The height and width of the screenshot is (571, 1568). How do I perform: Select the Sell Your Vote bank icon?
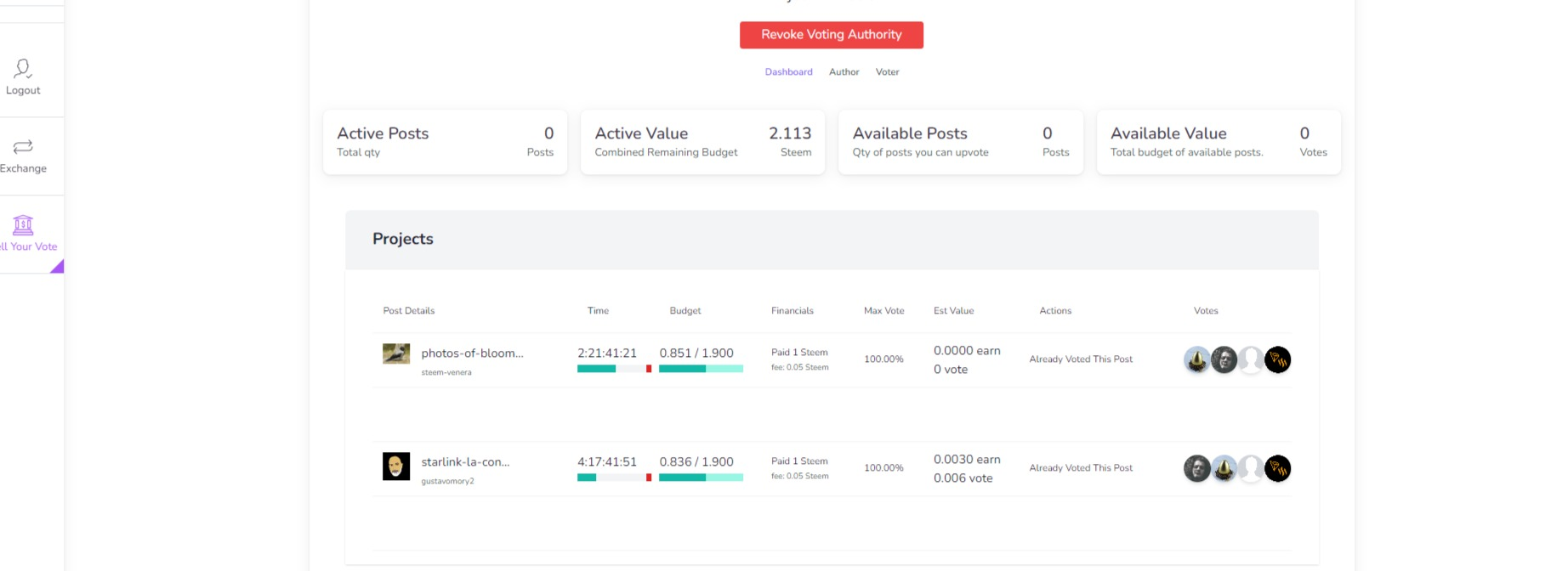point(23,225)
